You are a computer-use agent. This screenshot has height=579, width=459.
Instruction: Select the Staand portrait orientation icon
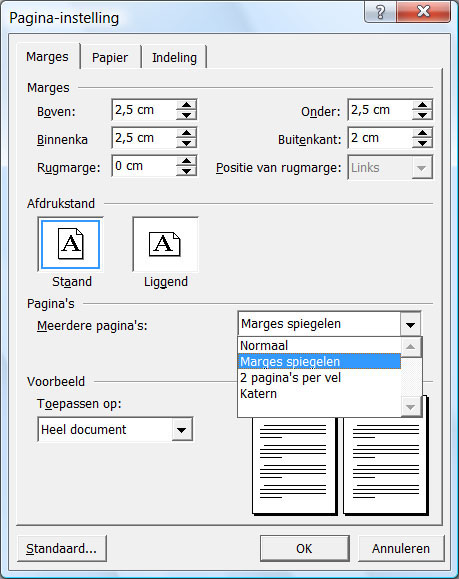(71, 244)
